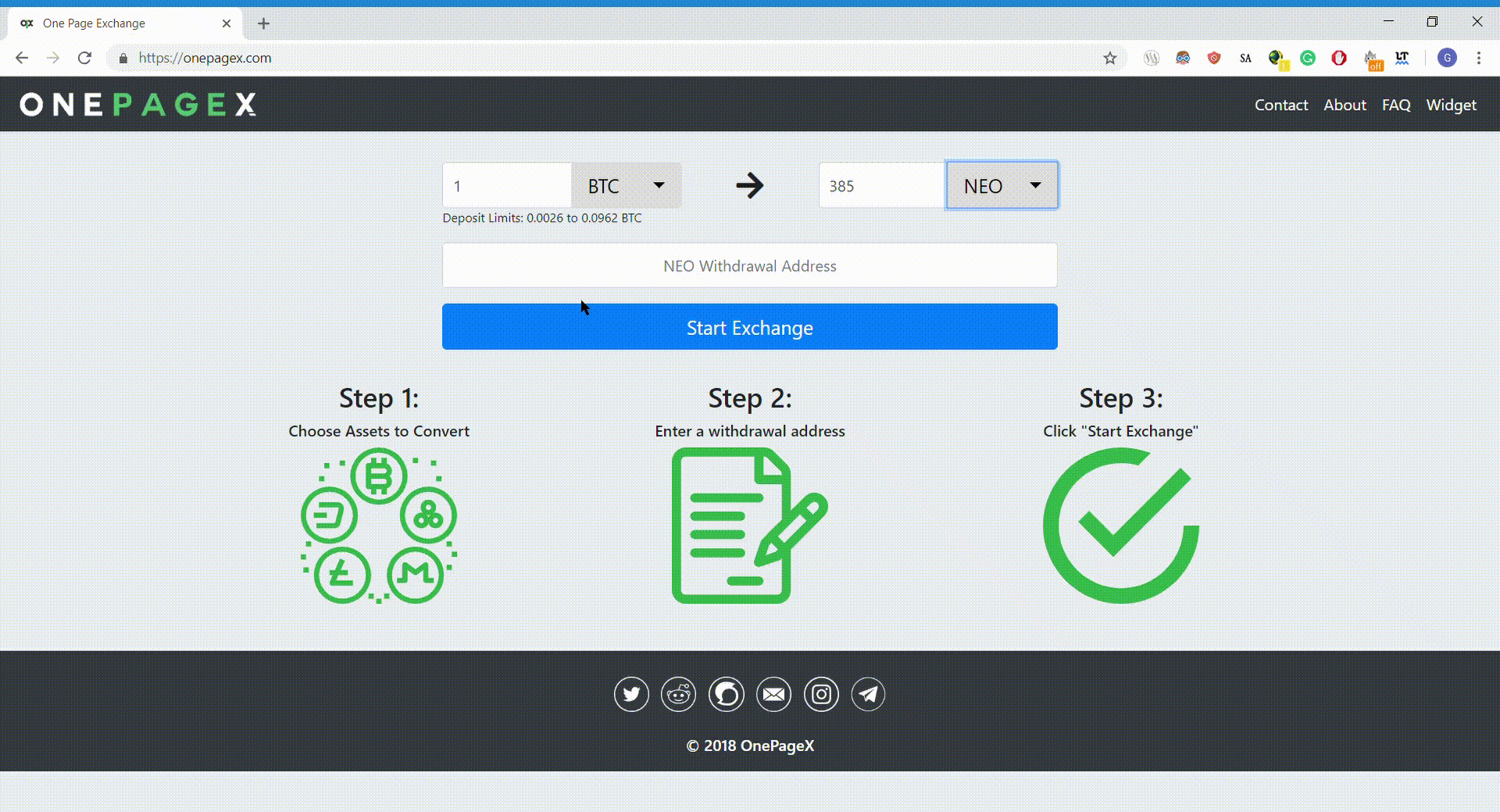Open the Google profile avatar G
This screenshot has width=1500, height=812.
[1447, 58]
